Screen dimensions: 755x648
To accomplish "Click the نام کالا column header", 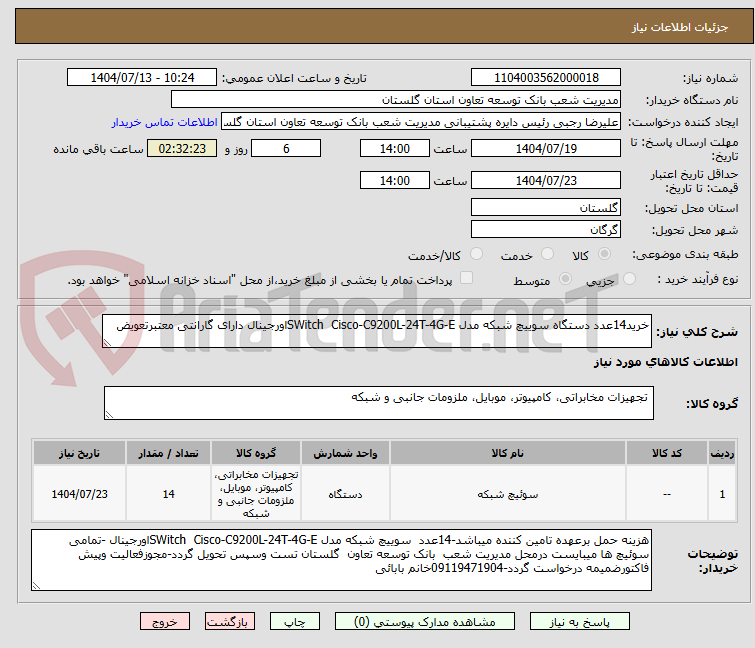I will pos(508,453).
